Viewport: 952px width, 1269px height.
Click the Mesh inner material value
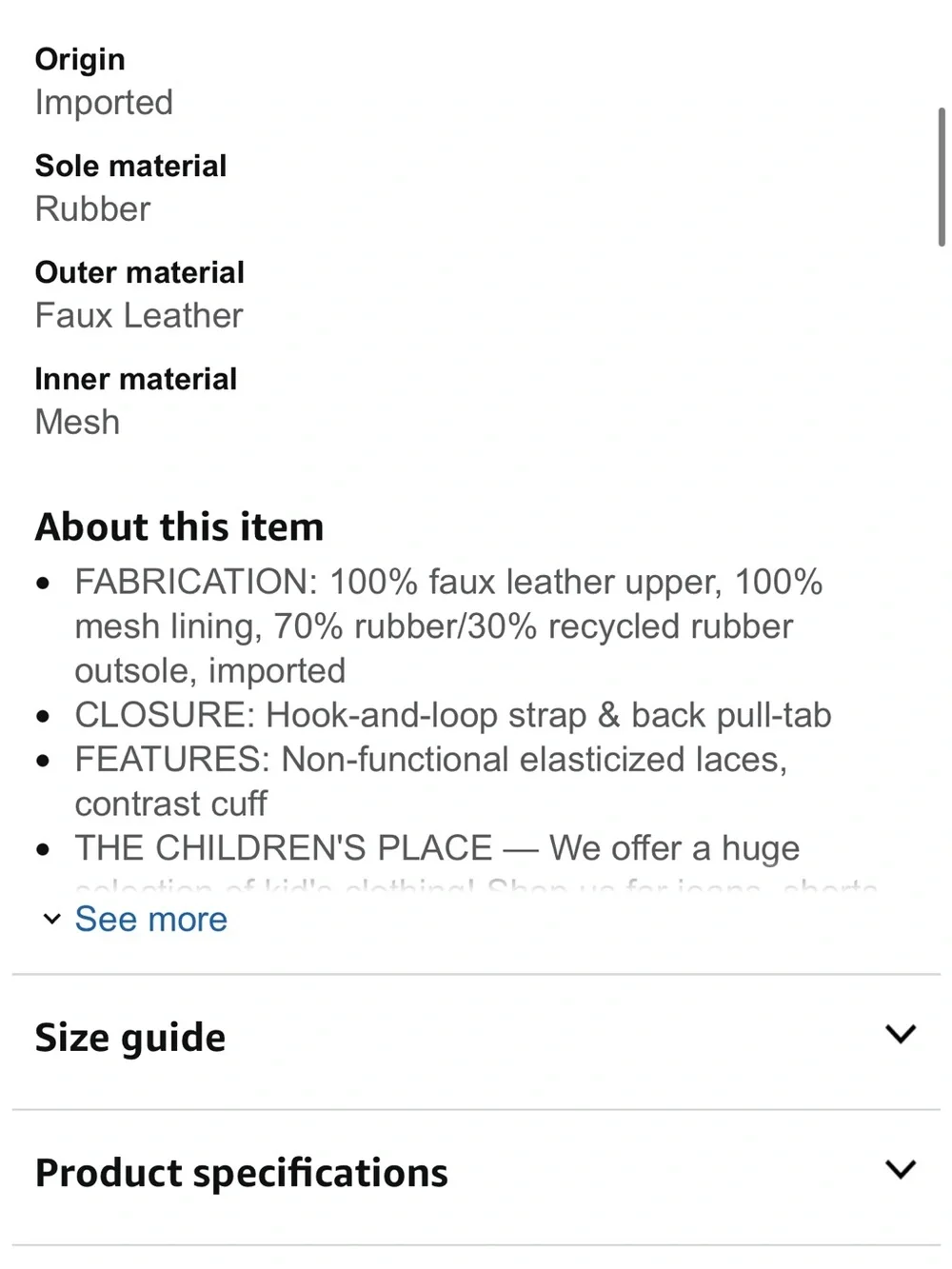click(77, 422)
